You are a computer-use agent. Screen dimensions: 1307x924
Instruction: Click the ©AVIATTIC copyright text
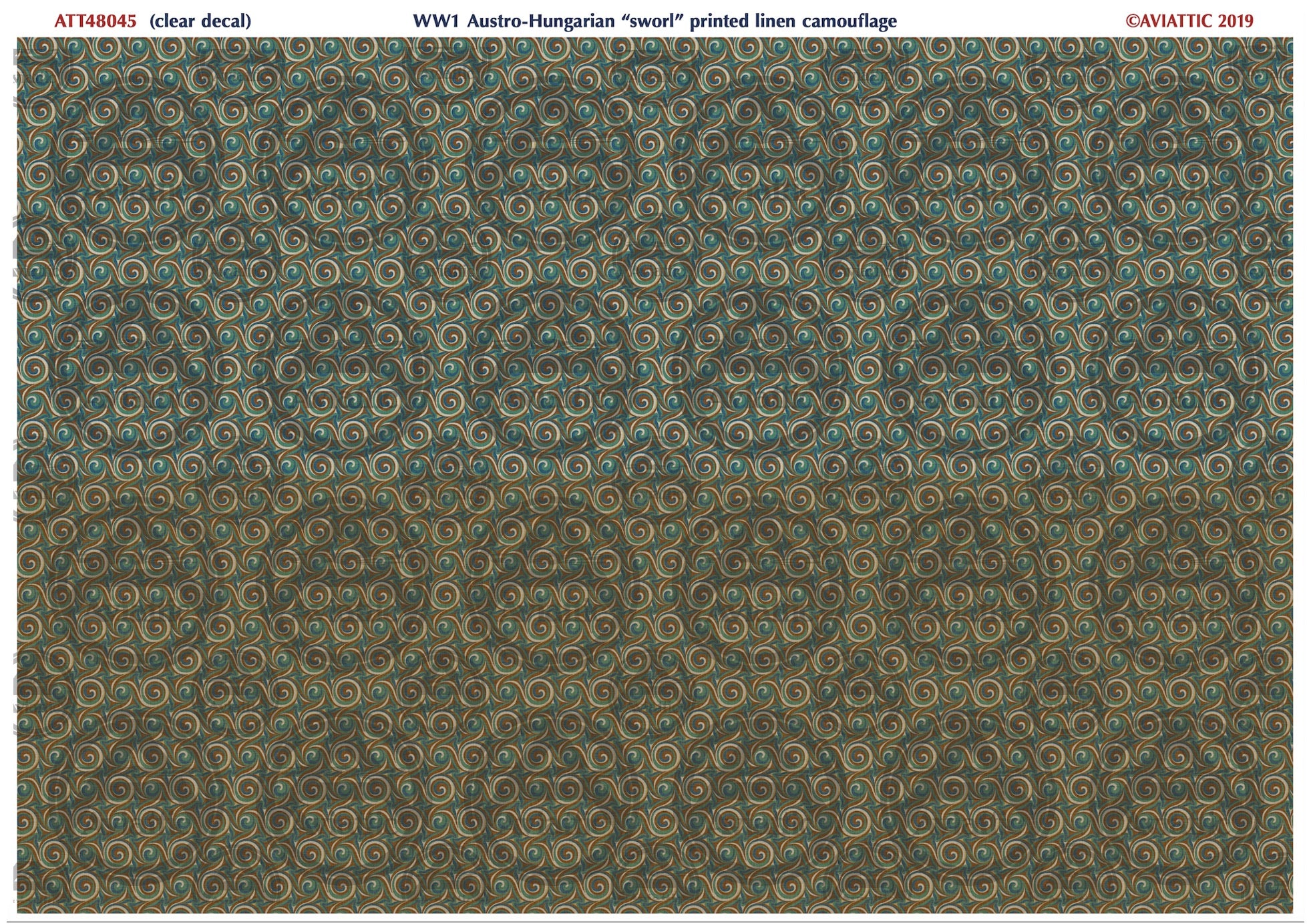(x=1169, y=21)
